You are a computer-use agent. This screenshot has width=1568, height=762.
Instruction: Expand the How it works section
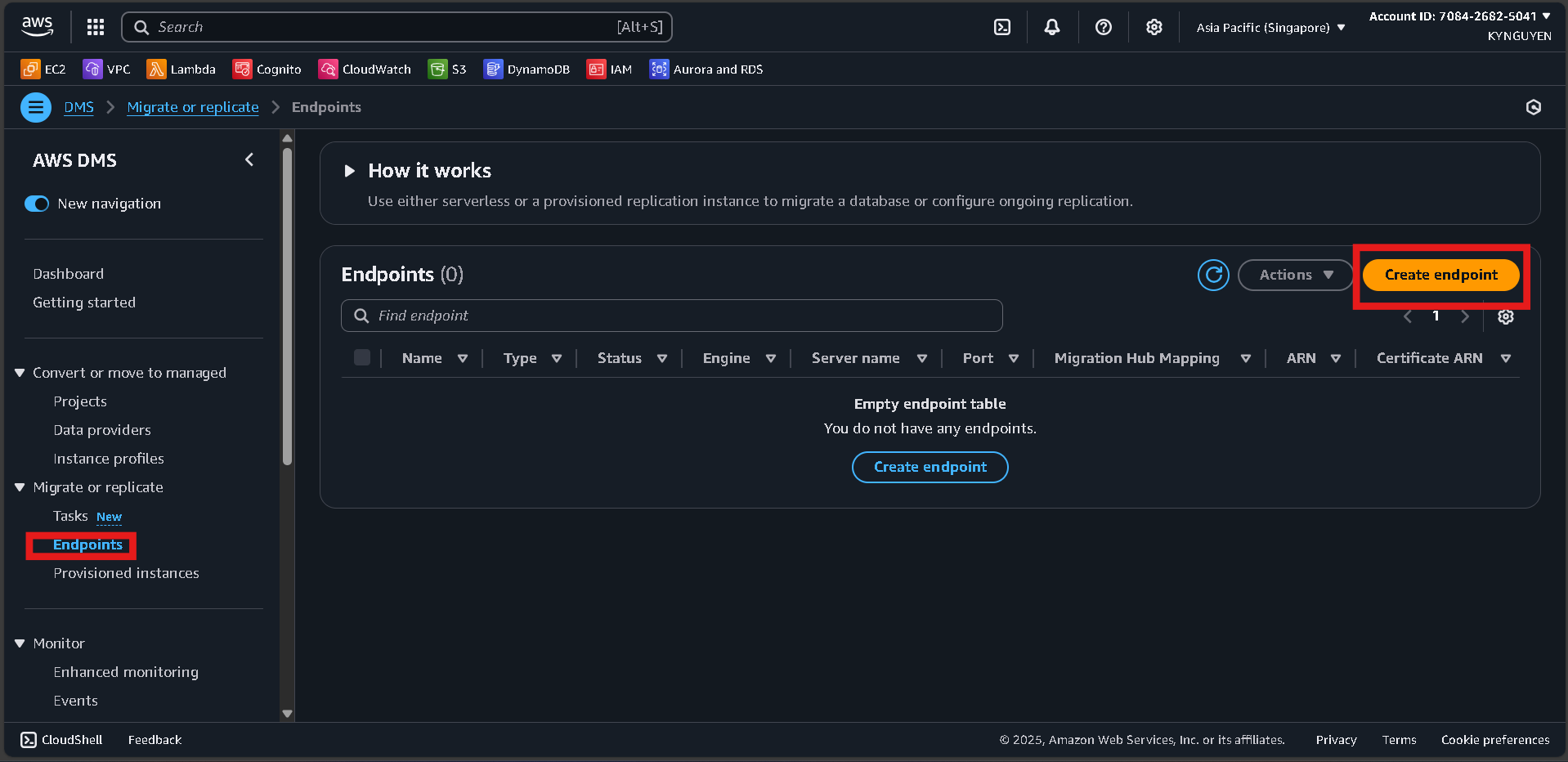click(350, 170)
